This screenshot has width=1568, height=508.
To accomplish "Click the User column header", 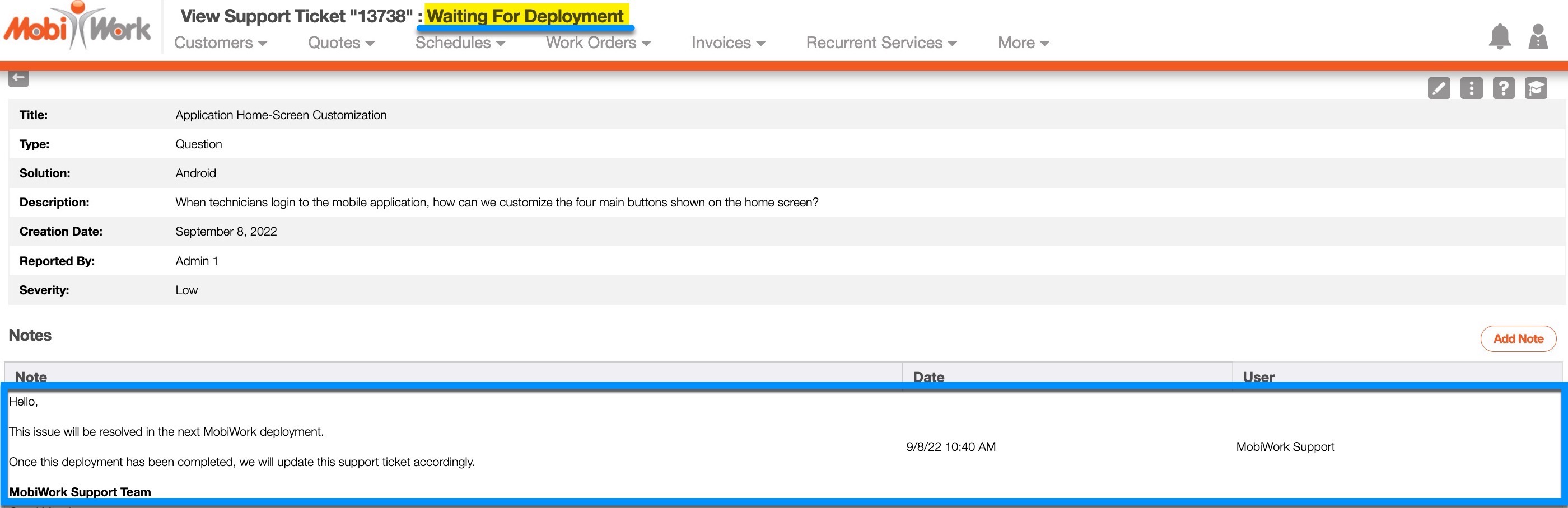I will click(x=1258, y=376).
